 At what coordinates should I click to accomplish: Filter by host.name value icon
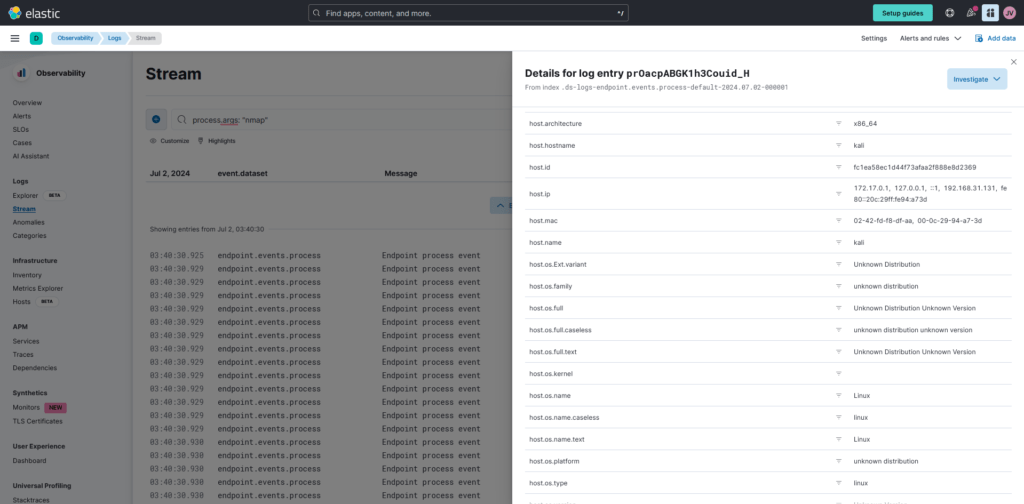pyautogui.click(x=839, y=242)
